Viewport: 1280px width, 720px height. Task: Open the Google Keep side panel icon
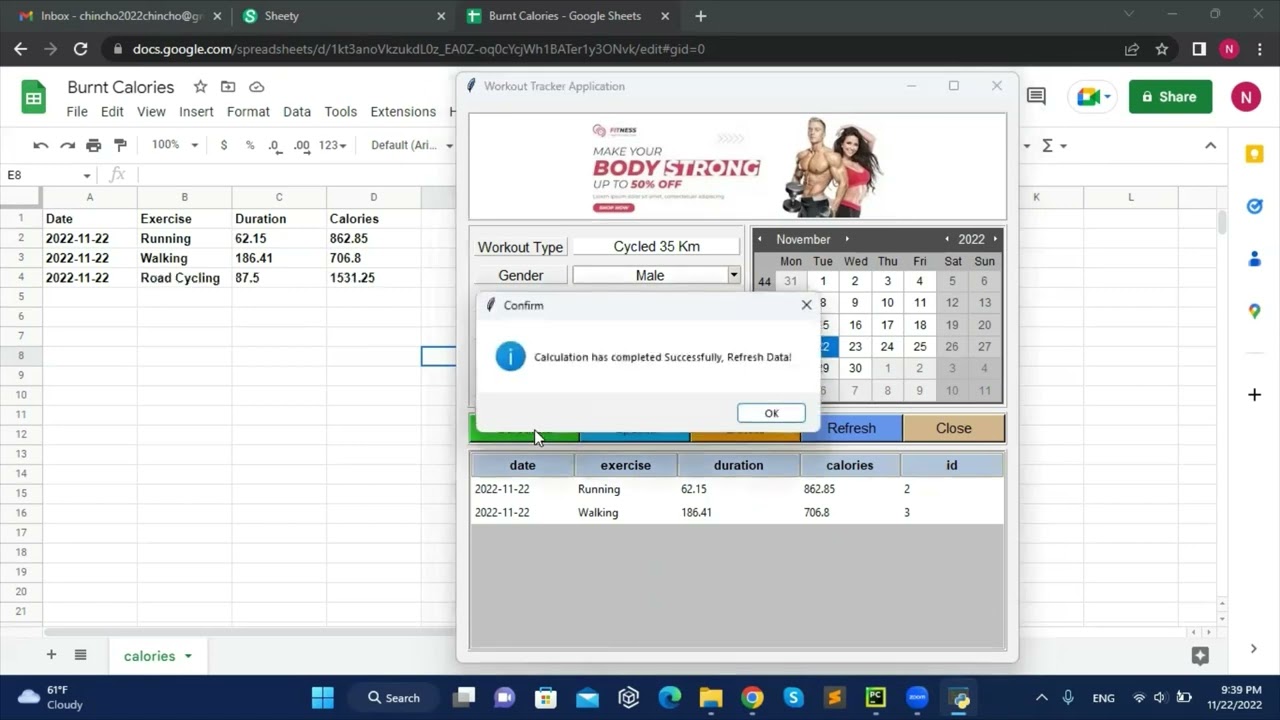[x=1254, y=154]
